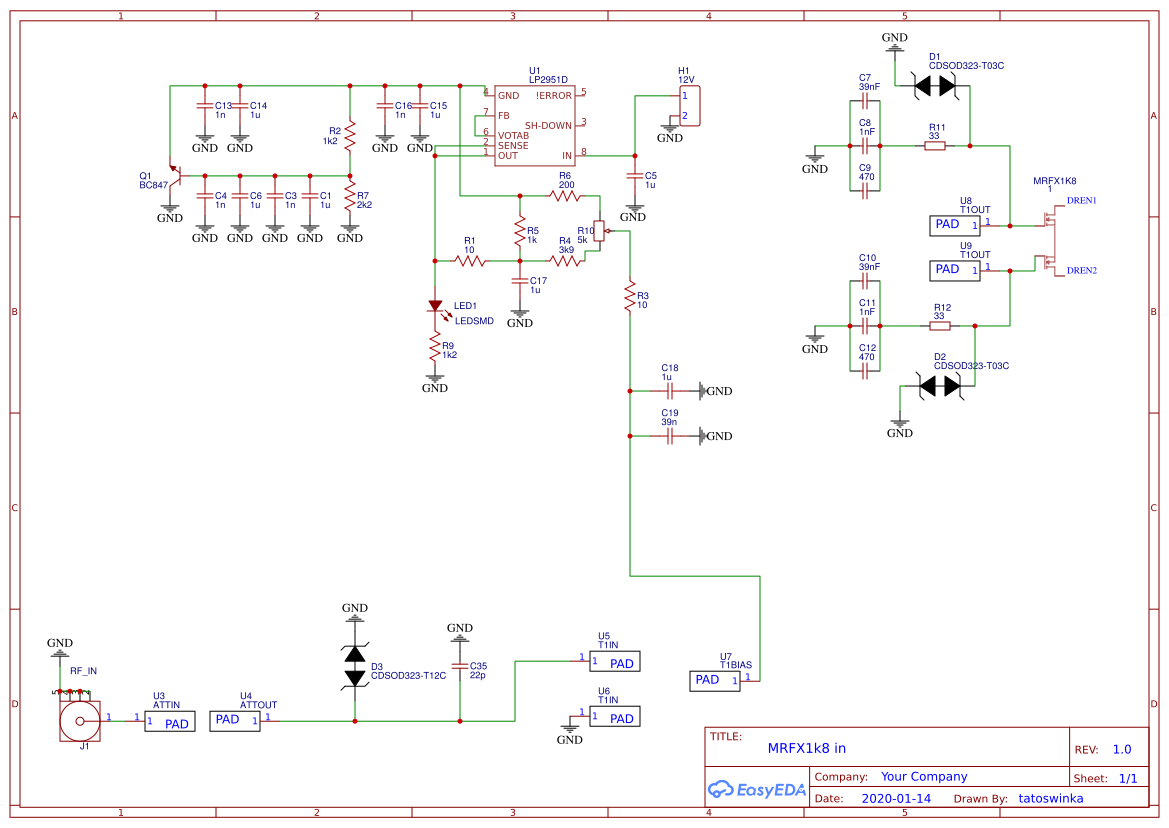Click capacitor C12 470 symbol

865,371
